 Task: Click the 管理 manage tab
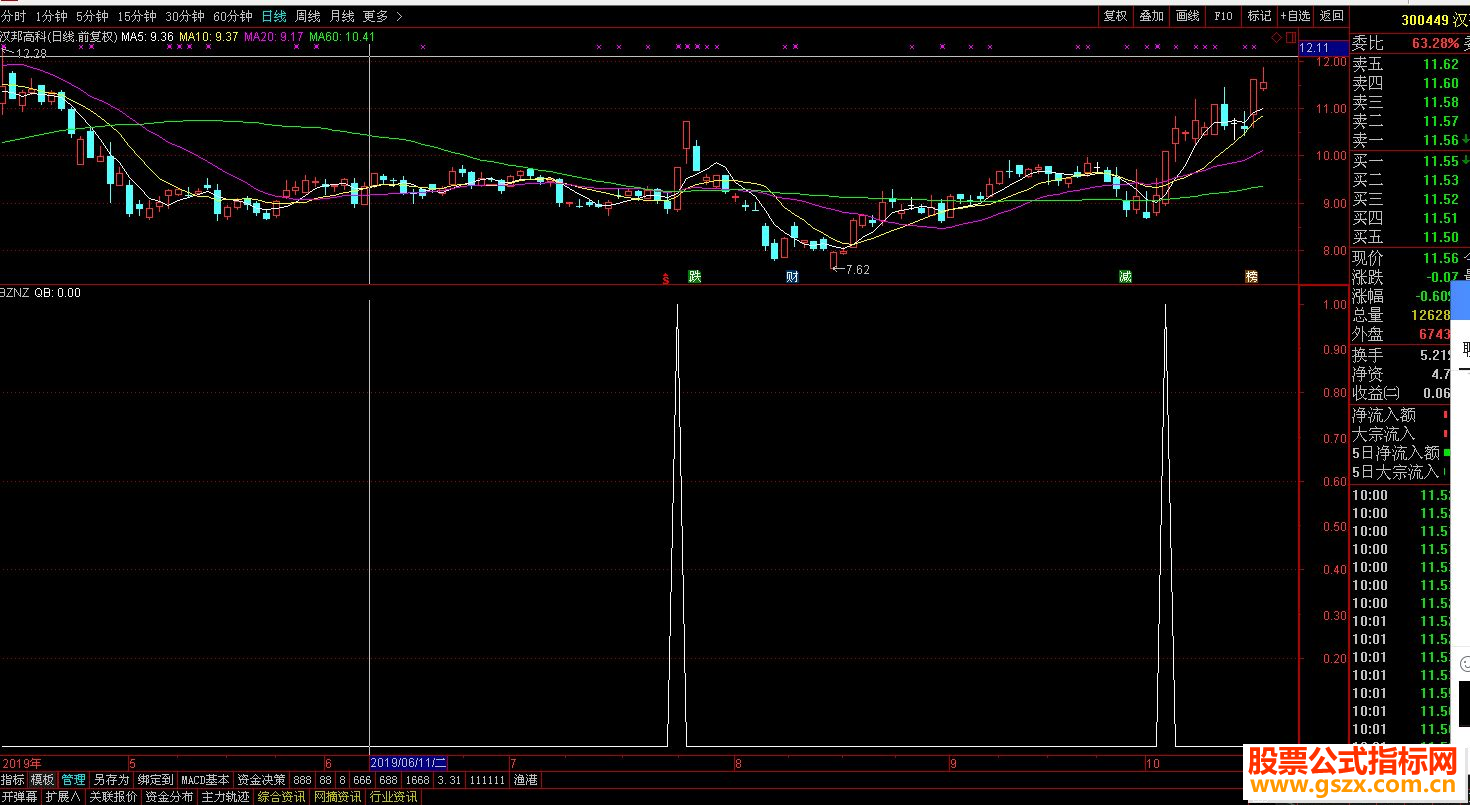(73, 779)
